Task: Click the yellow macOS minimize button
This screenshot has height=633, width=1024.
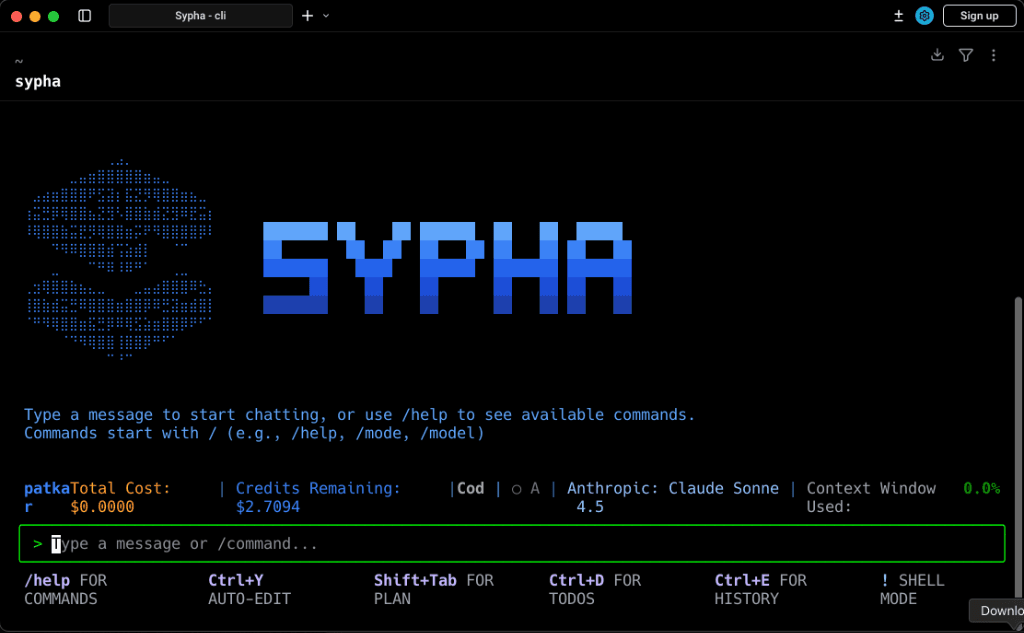Action: [35, 16]
